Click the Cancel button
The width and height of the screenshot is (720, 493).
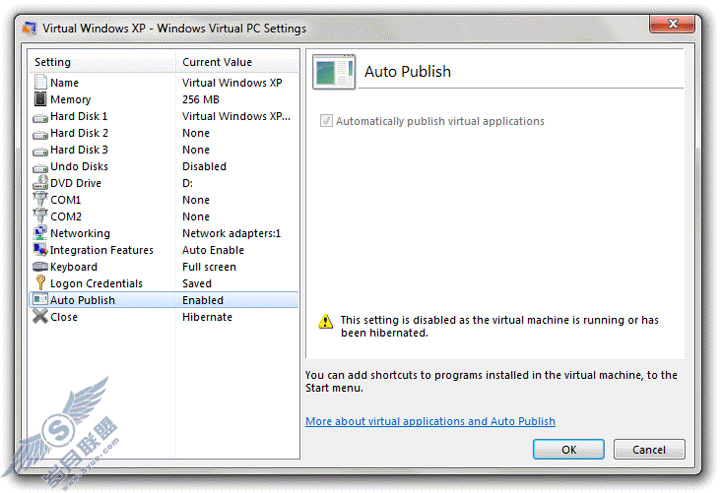(649, 449)
